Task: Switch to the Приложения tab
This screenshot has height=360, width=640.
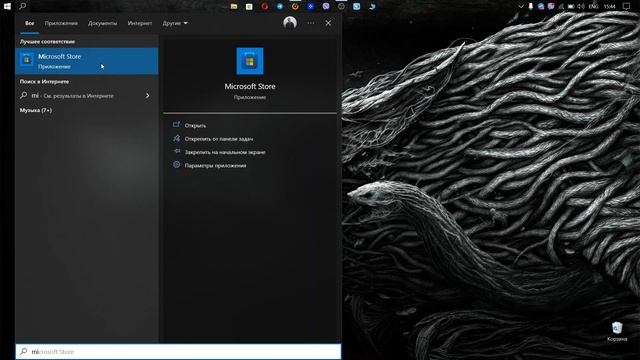Action: click(x=61, y=23)
